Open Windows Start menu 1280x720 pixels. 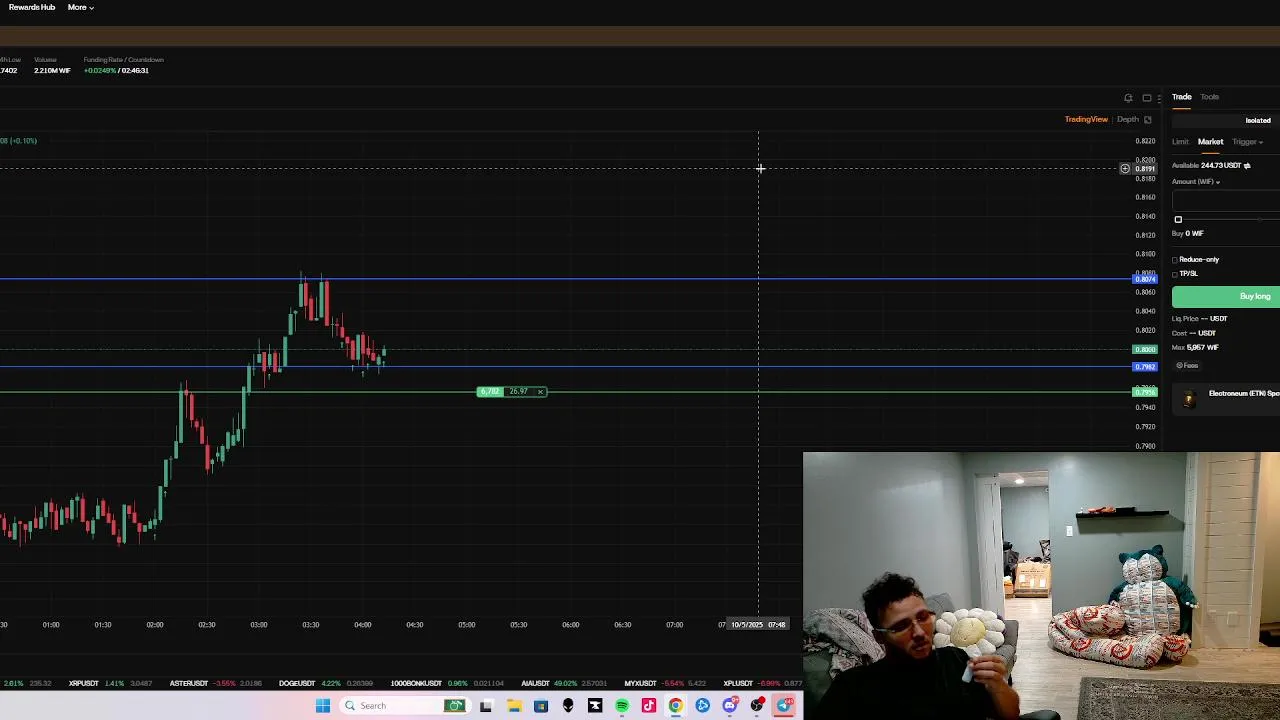tap(323, 706)
